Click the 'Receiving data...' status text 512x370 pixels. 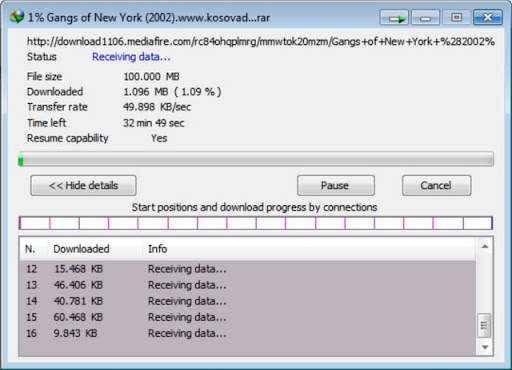coord(131,57)
